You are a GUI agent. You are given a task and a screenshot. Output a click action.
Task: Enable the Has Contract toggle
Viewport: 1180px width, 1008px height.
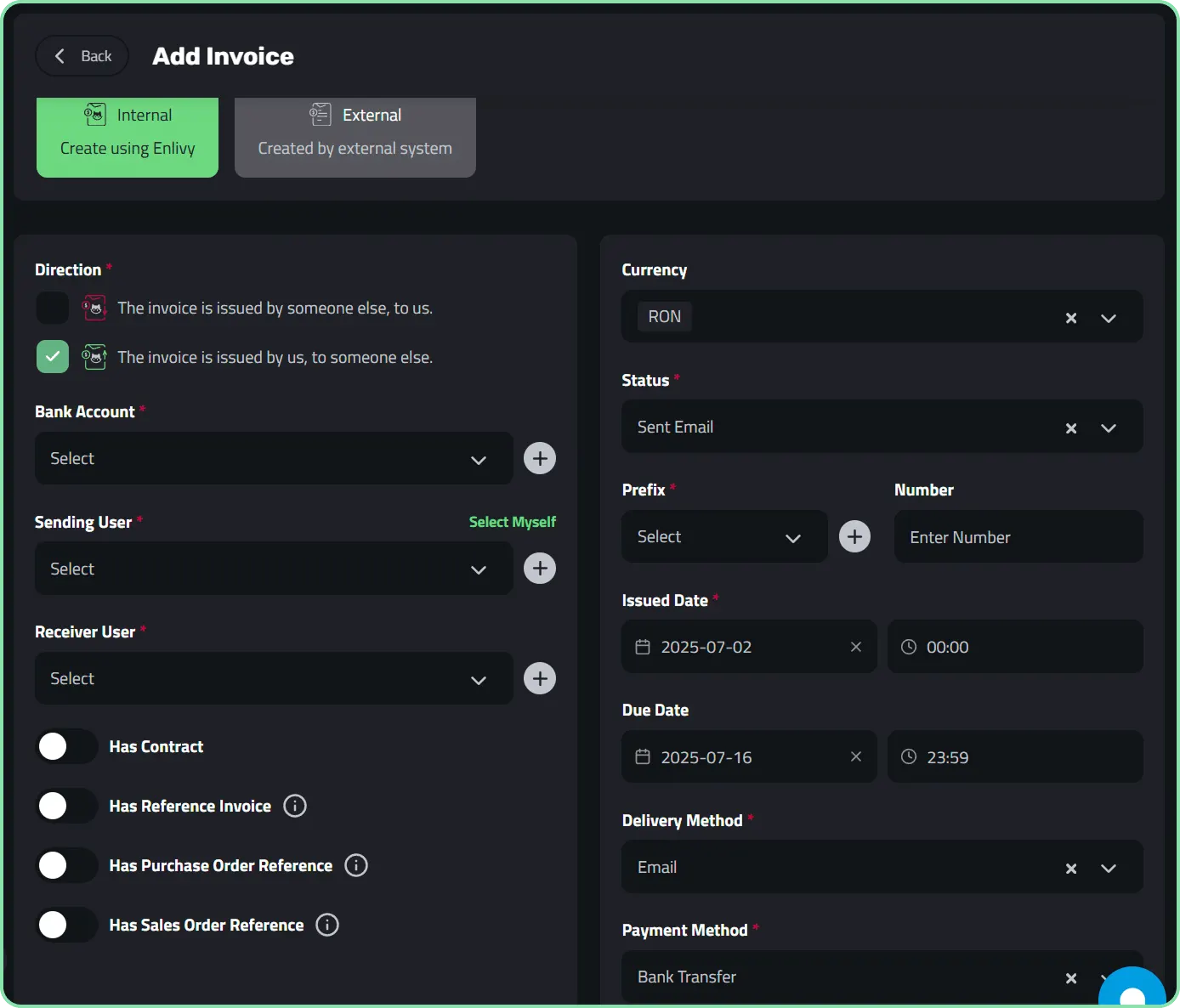click(x=67, y=746)
